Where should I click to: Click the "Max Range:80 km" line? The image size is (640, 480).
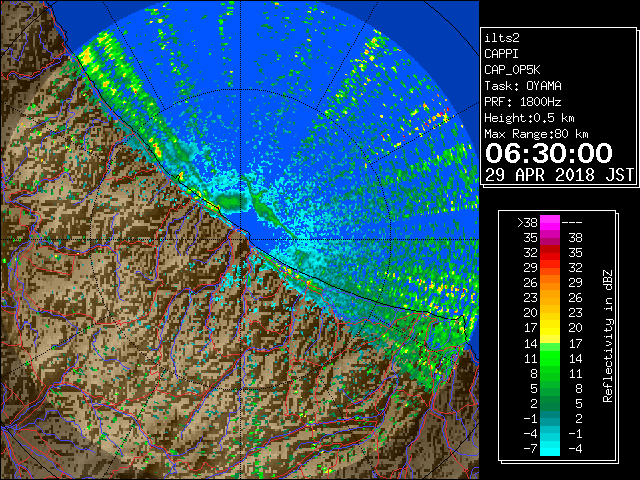coord(536,134)
